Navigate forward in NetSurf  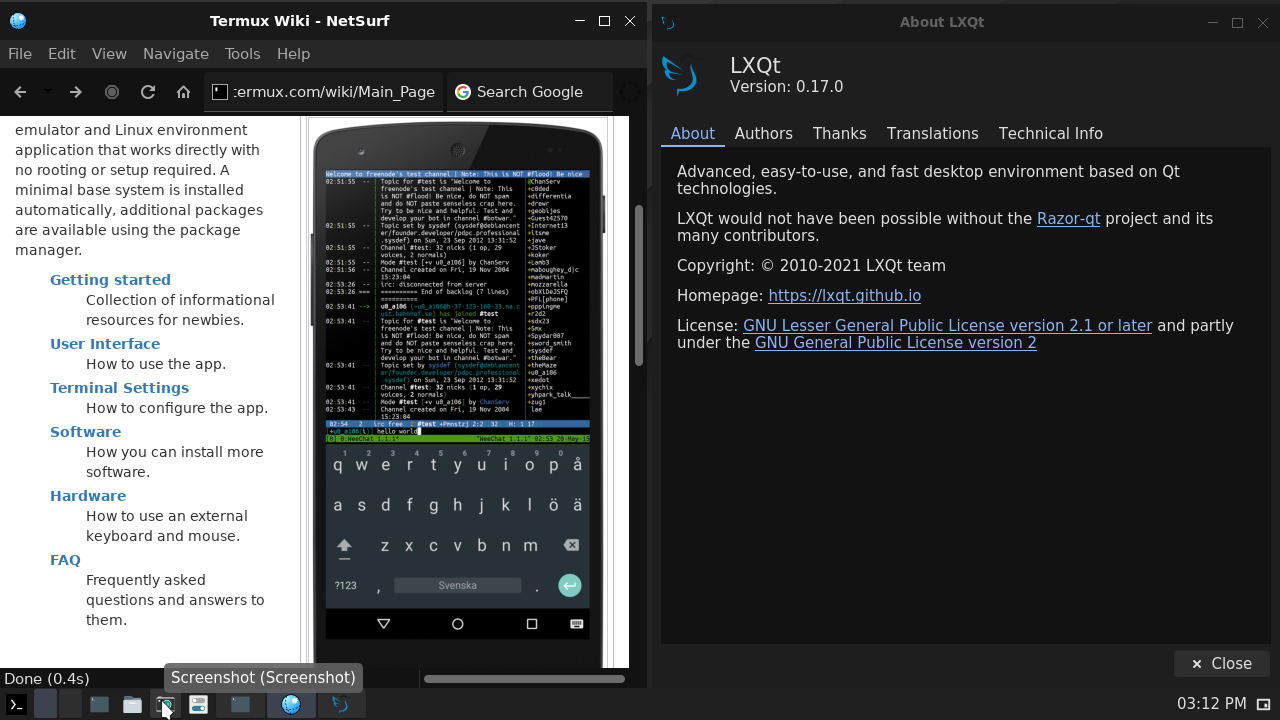coord(75,92)
